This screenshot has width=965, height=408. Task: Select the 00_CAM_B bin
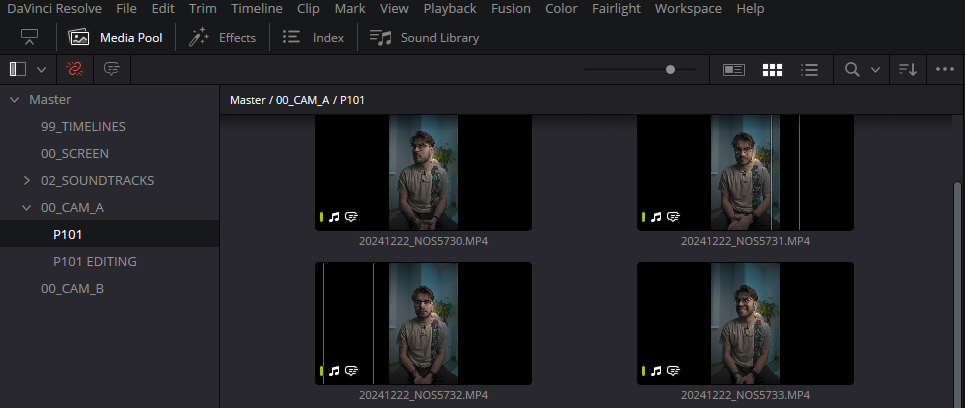(72, 289)
